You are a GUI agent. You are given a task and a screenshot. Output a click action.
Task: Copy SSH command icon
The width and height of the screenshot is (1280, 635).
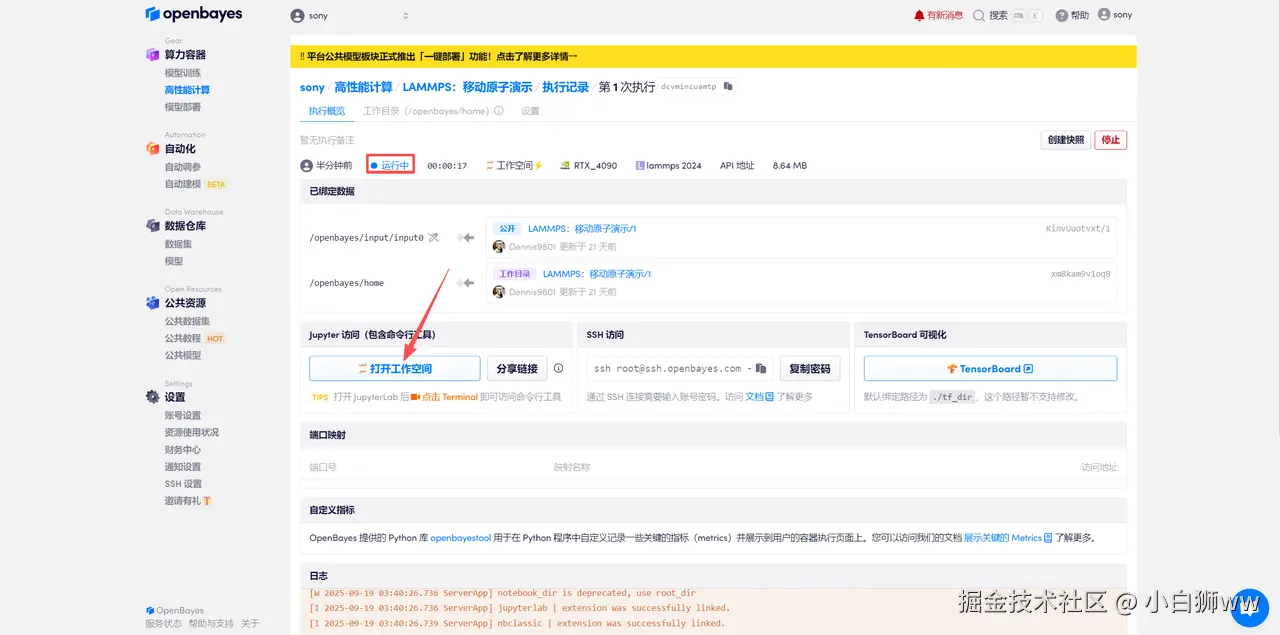coord(761,369)
